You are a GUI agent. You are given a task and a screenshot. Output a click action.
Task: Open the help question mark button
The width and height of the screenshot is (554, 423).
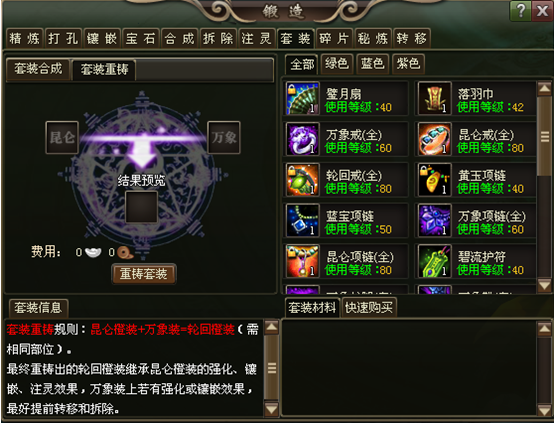520,11
